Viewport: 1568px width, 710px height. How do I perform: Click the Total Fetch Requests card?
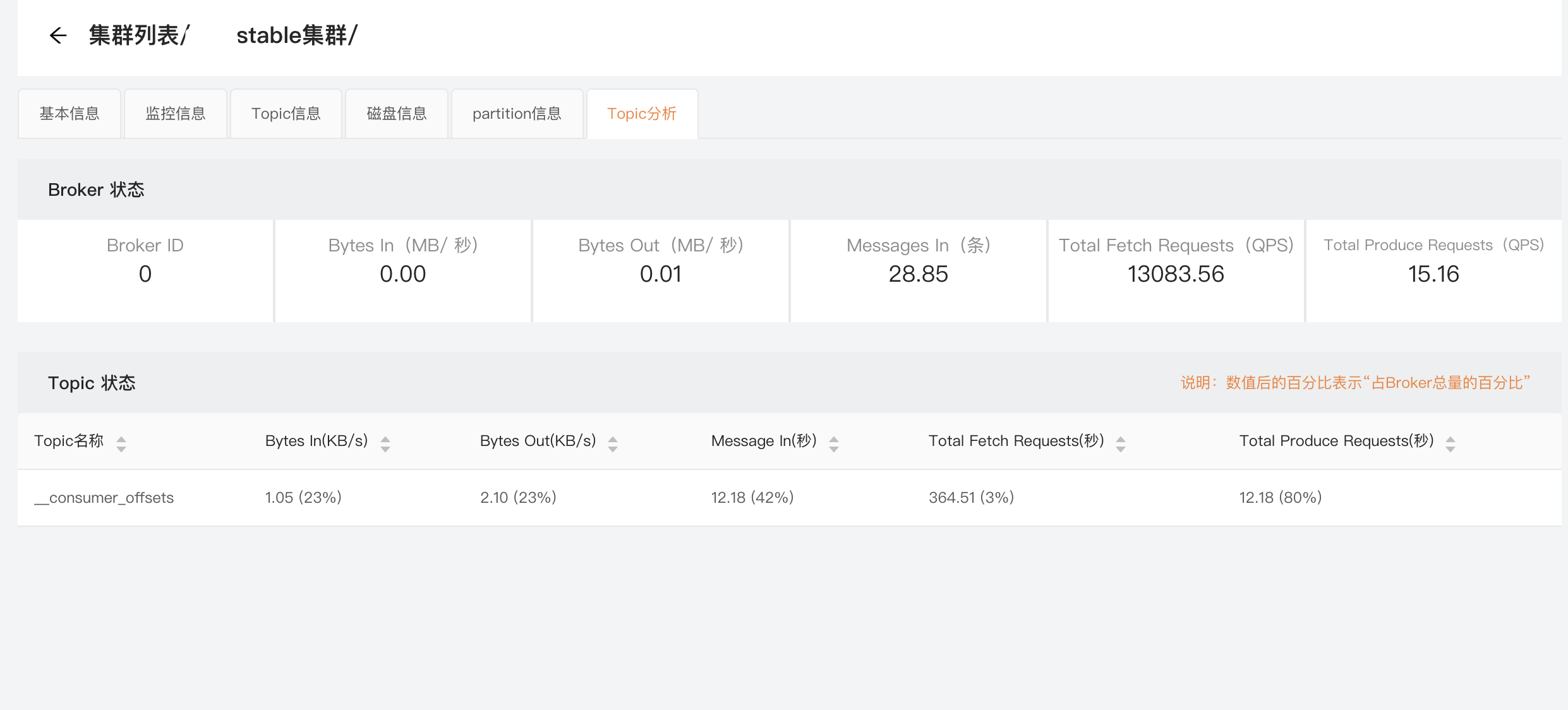pyautogui.click(x=1176, y=270)
